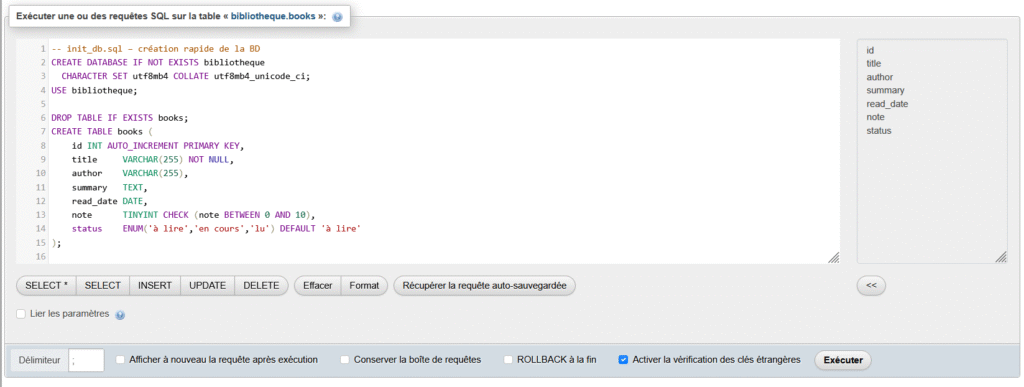
Task: Enable ROLLBACK à la fin option
Action: tap(508, 360)
